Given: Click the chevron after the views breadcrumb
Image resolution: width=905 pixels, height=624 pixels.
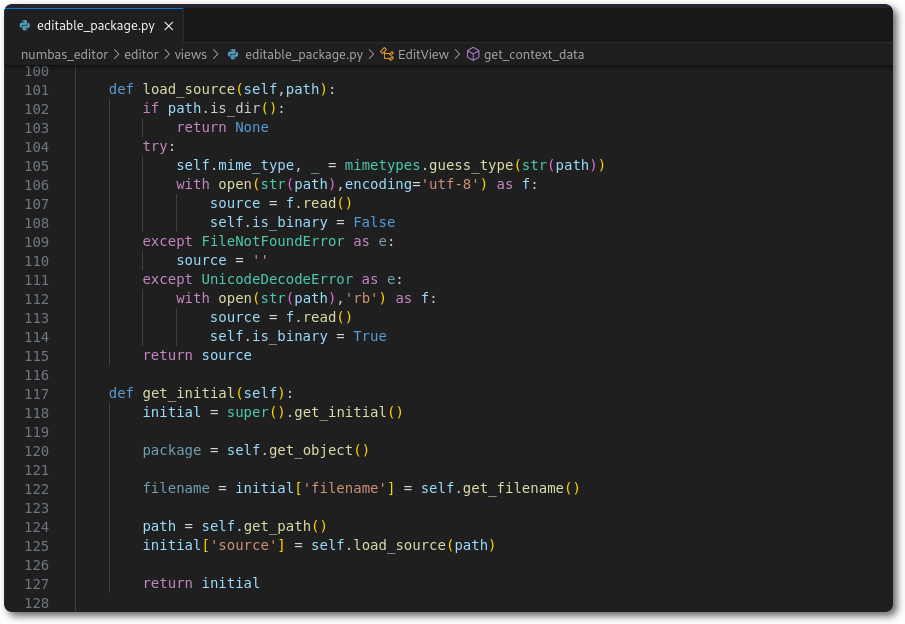Looking at the screenshot, I should 216,54.
